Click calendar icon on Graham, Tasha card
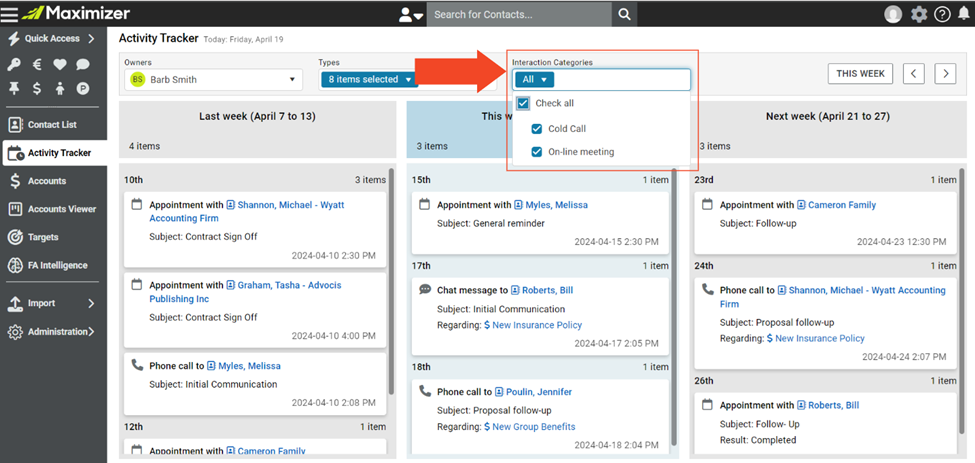 [x=137, y=285]
